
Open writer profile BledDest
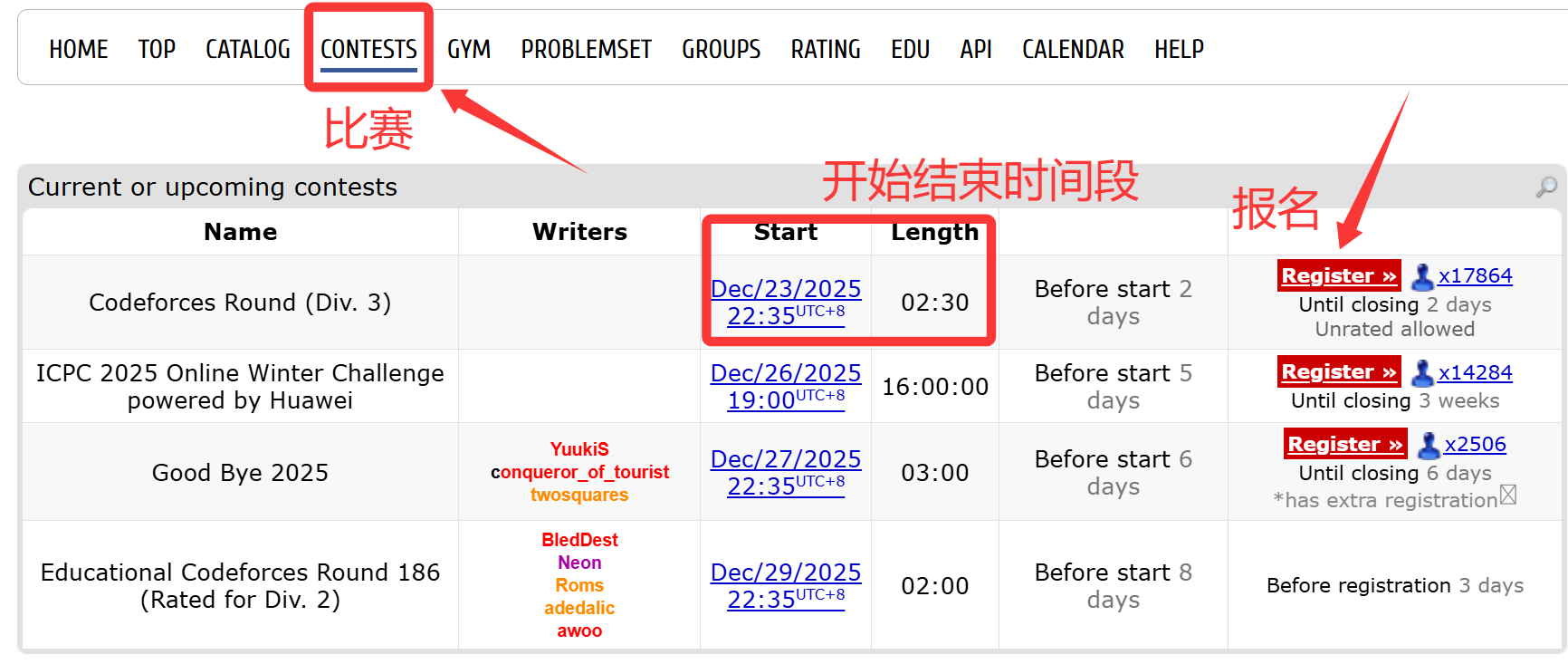point(579,540)
